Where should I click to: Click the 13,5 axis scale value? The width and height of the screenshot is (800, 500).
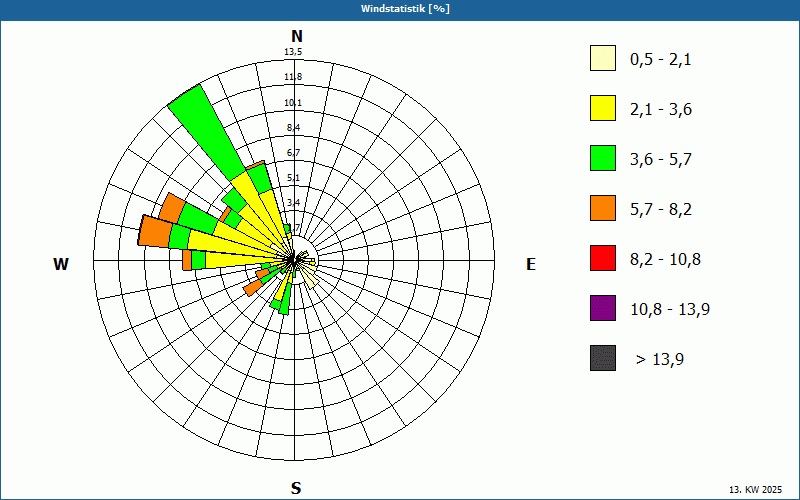[293, 52]
